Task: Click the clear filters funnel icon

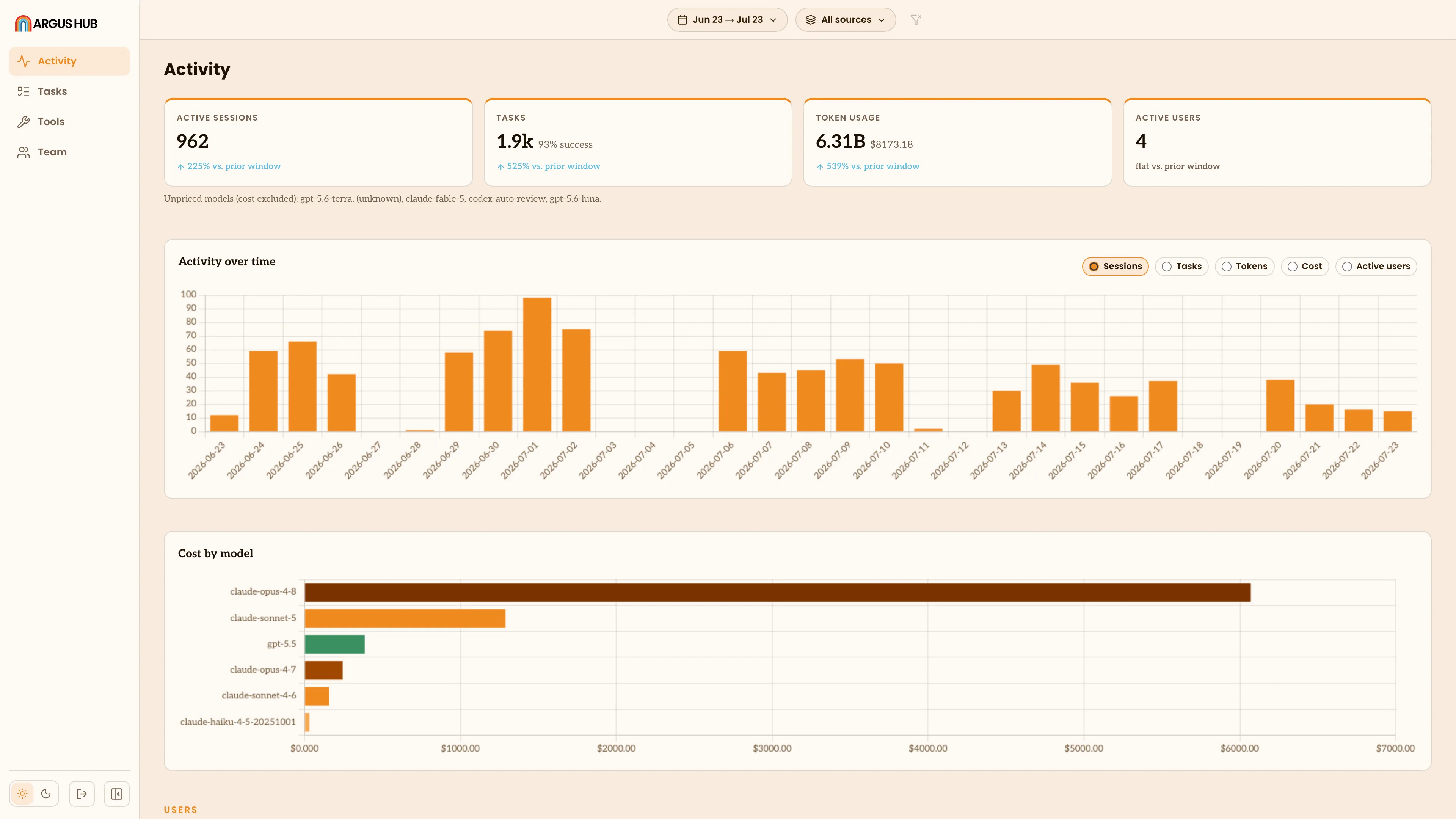Action: [916, 20]
